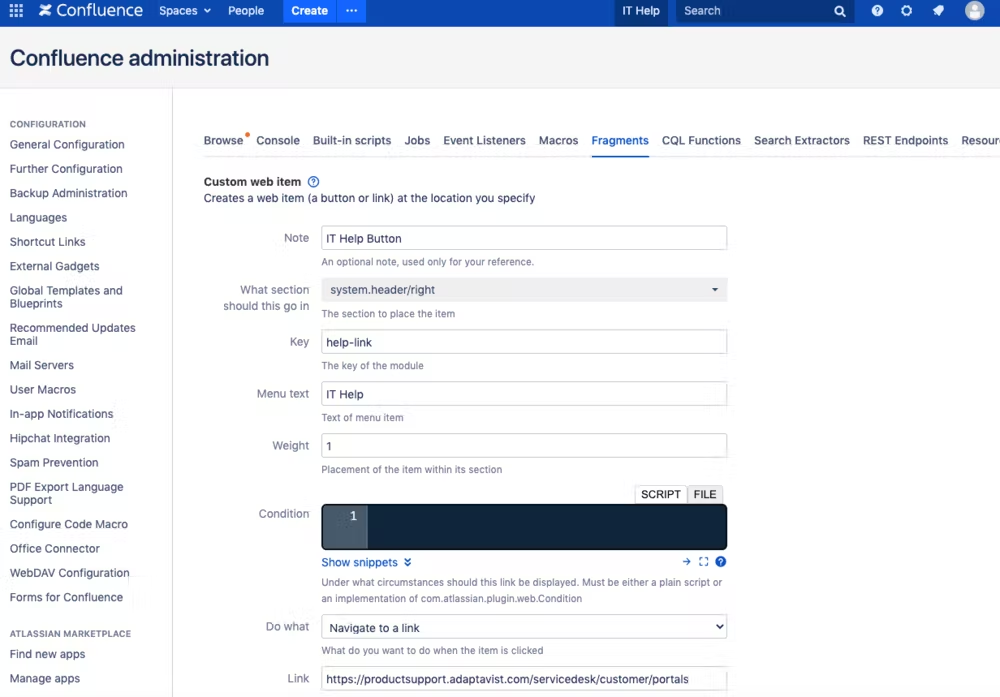Switch to the Console tab

point(278,140)
